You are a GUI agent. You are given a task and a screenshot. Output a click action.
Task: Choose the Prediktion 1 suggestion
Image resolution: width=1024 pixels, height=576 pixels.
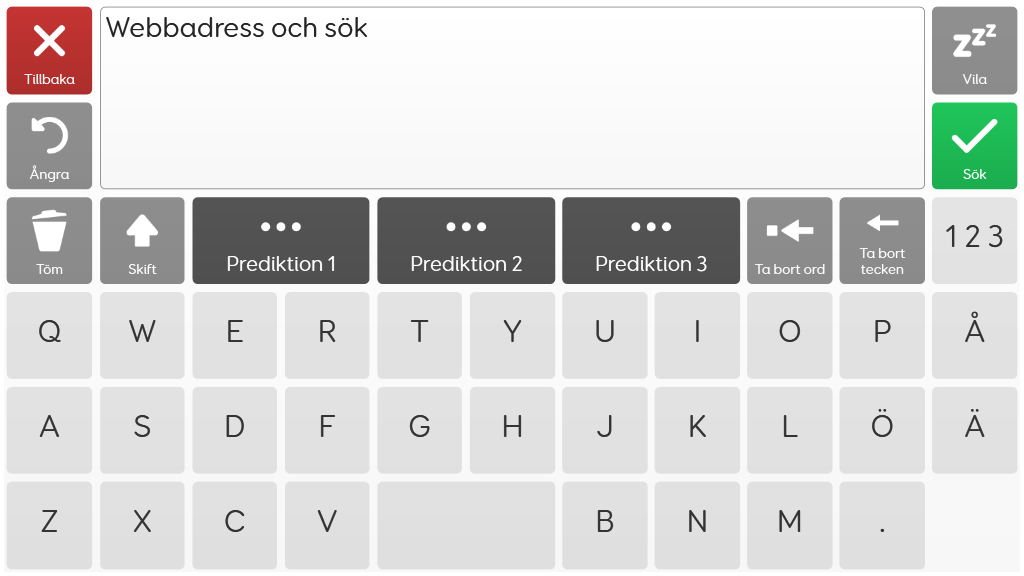(x=281, y=240)
